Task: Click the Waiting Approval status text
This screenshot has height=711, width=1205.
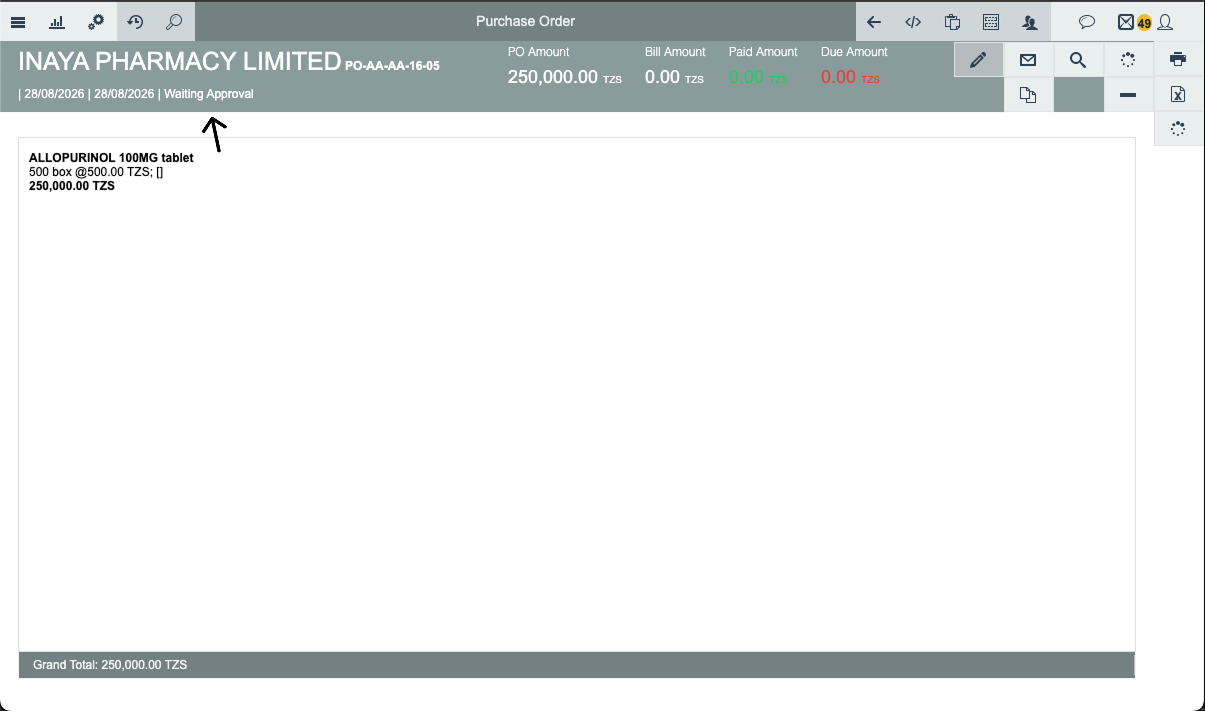Action: pos(209,94)
